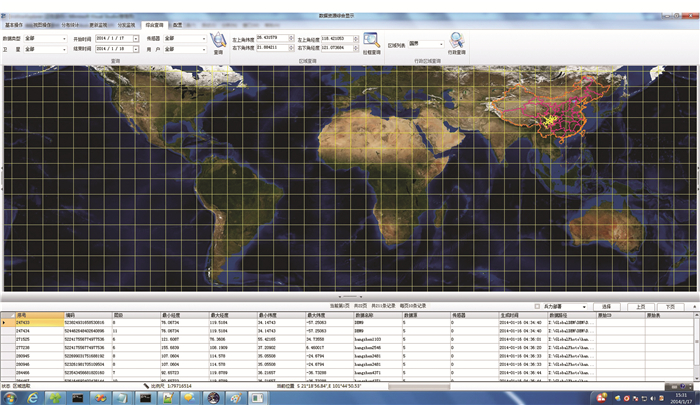Click the 行政查询 administrative query icon
Viewport: 700px width, 405px height.
456,41
